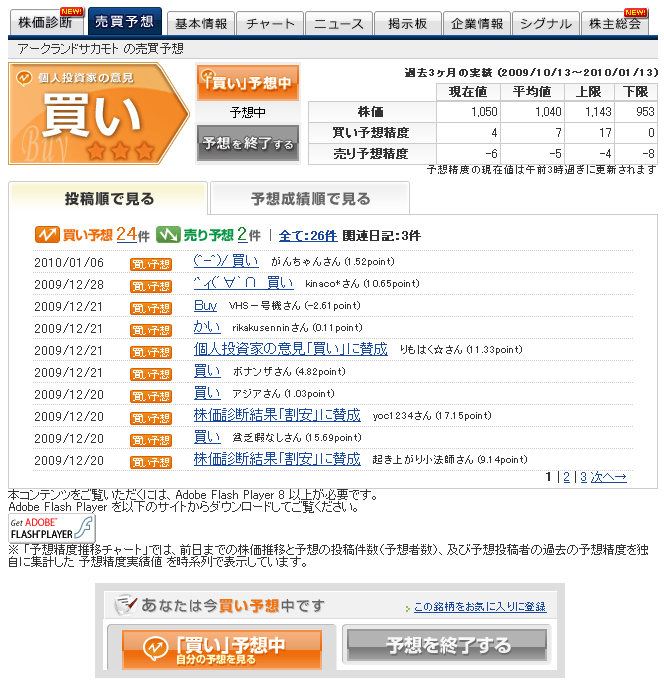This screenshot has height=685, width=664.
Task: Click 買い予想 badge beside 2009/12/28 post
Action: pos(151,285)
